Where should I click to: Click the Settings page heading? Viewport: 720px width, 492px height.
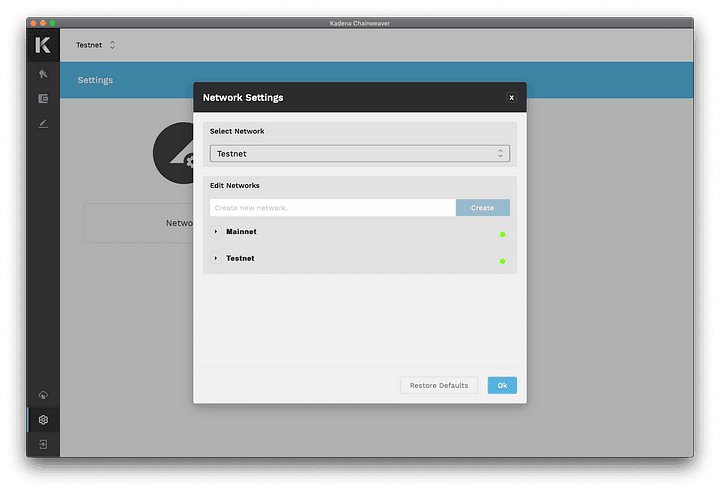tap(95, 80)
